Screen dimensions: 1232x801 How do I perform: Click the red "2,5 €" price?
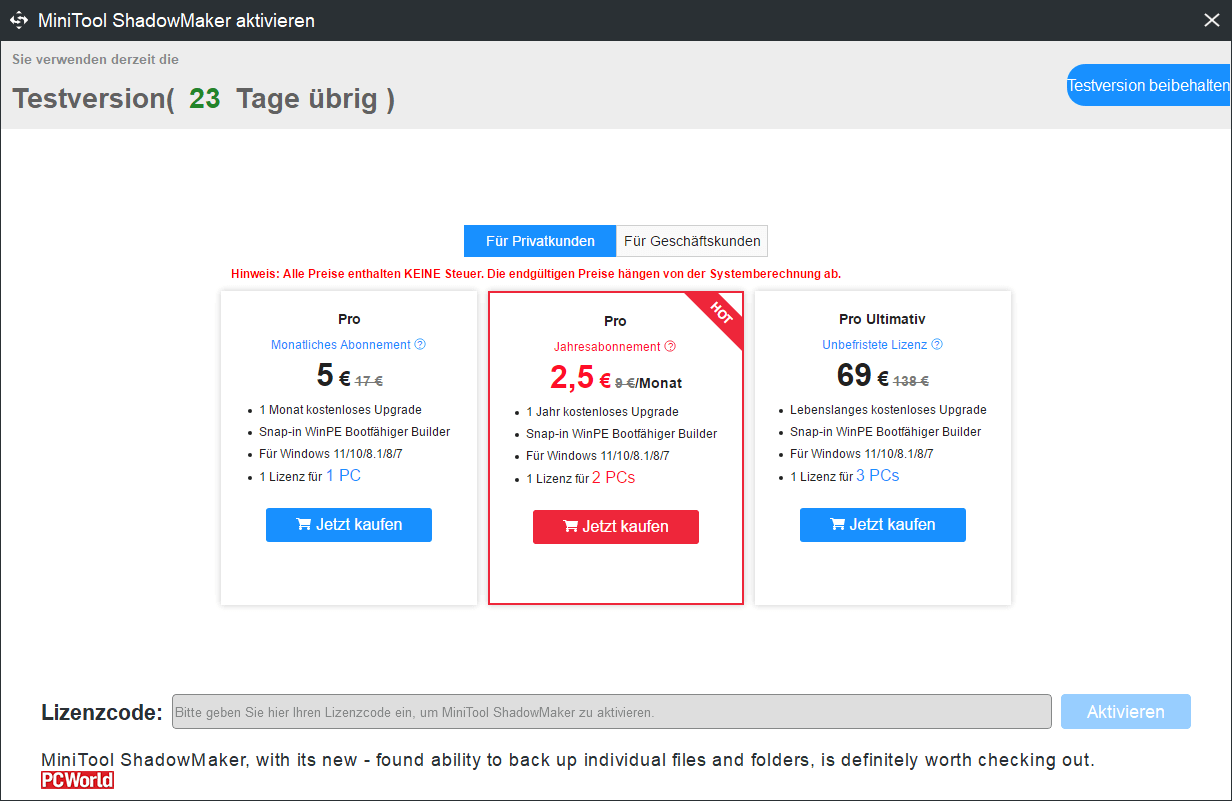pos(580,378)
